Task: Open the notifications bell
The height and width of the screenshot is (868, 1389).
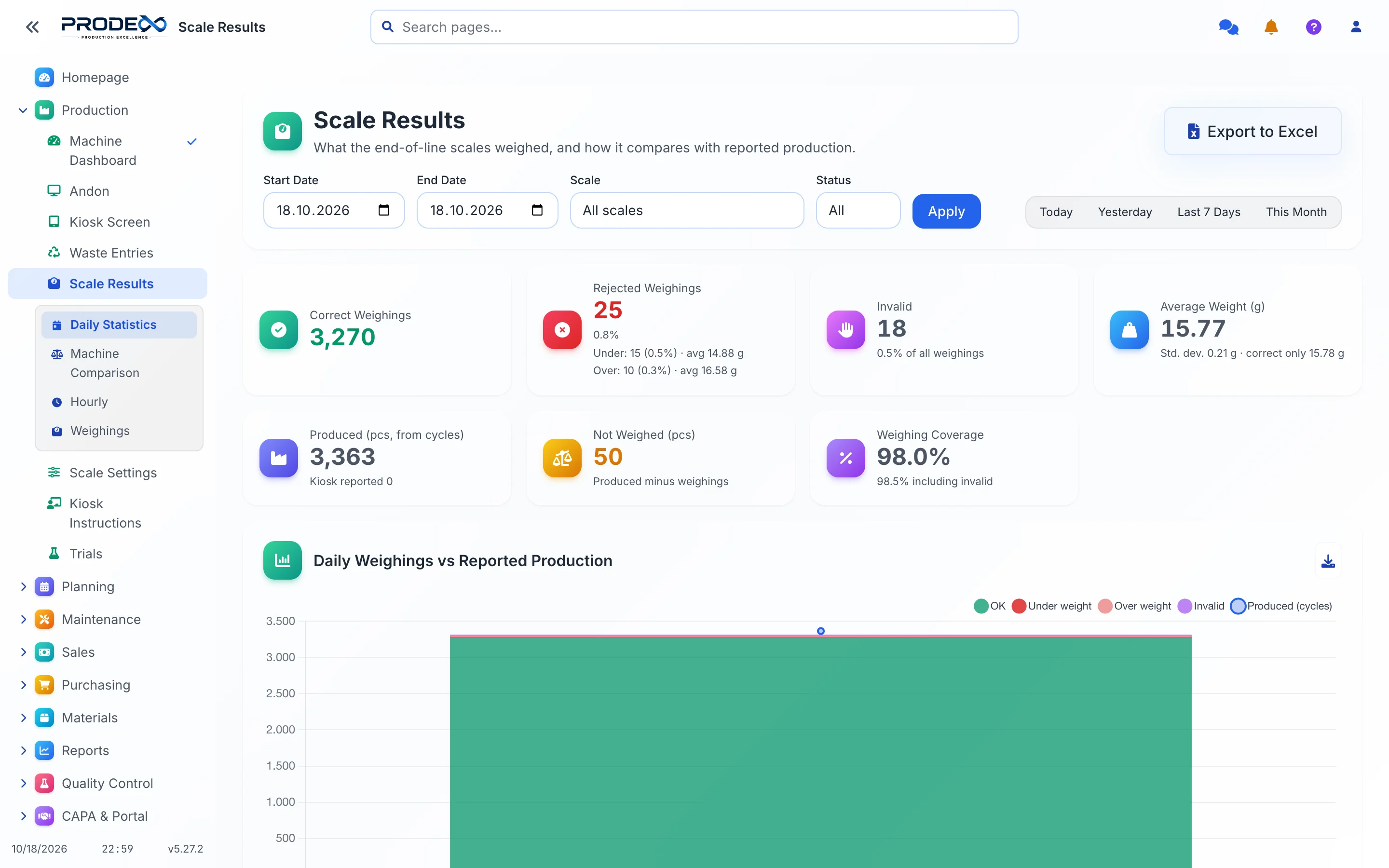Action: tap(1271, 27)
